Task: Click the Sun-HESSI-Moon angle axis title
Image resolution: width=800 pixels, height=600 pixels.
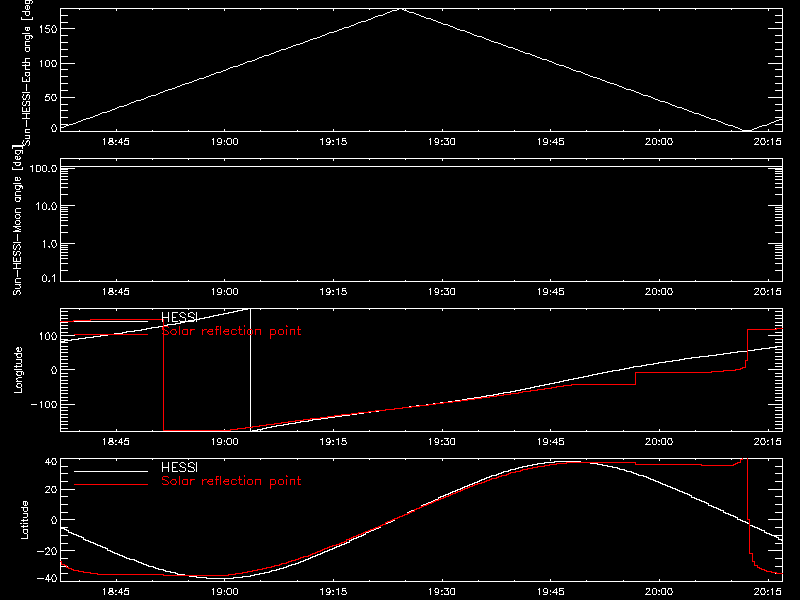Action: (17, 220)
